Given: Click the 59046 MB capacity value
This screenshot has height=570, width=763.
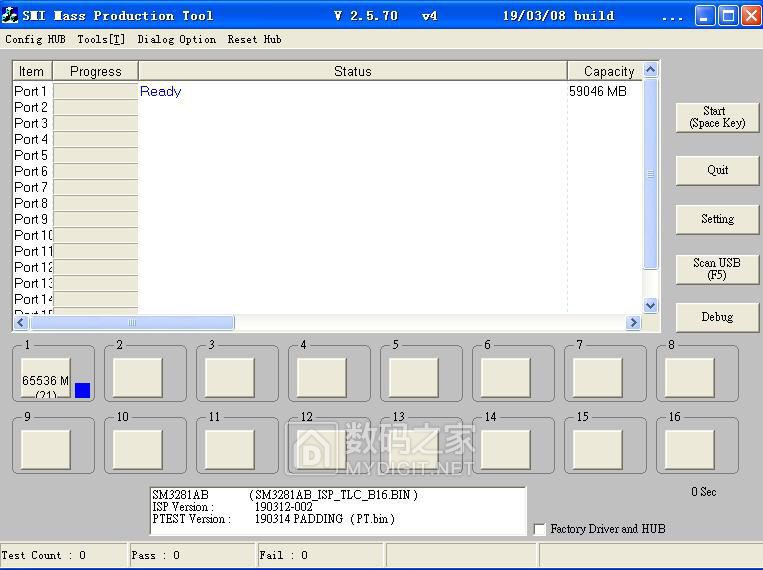Looking at the screenshot, I should click(x=598, y=91).
